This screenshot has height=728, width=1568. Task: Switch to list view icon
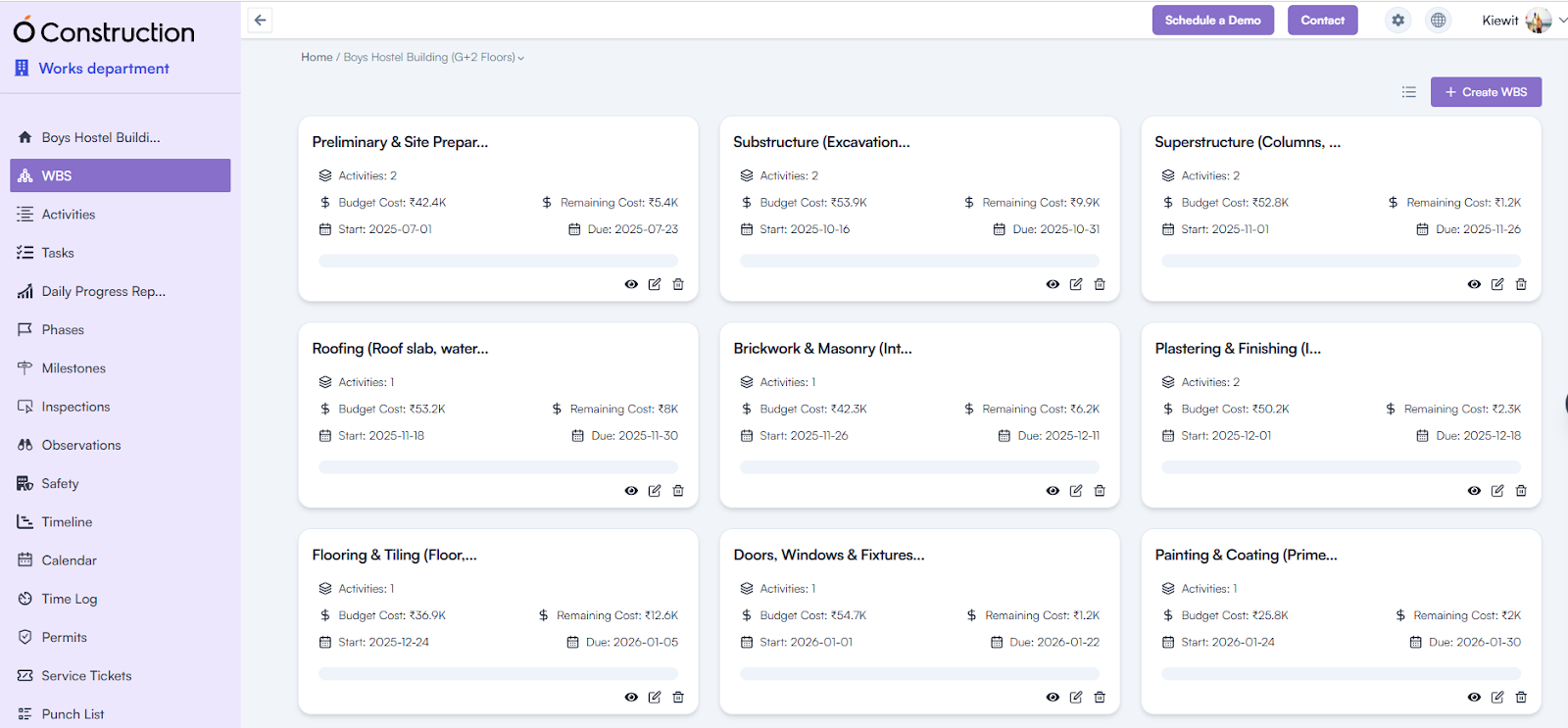coord(1408,92)
